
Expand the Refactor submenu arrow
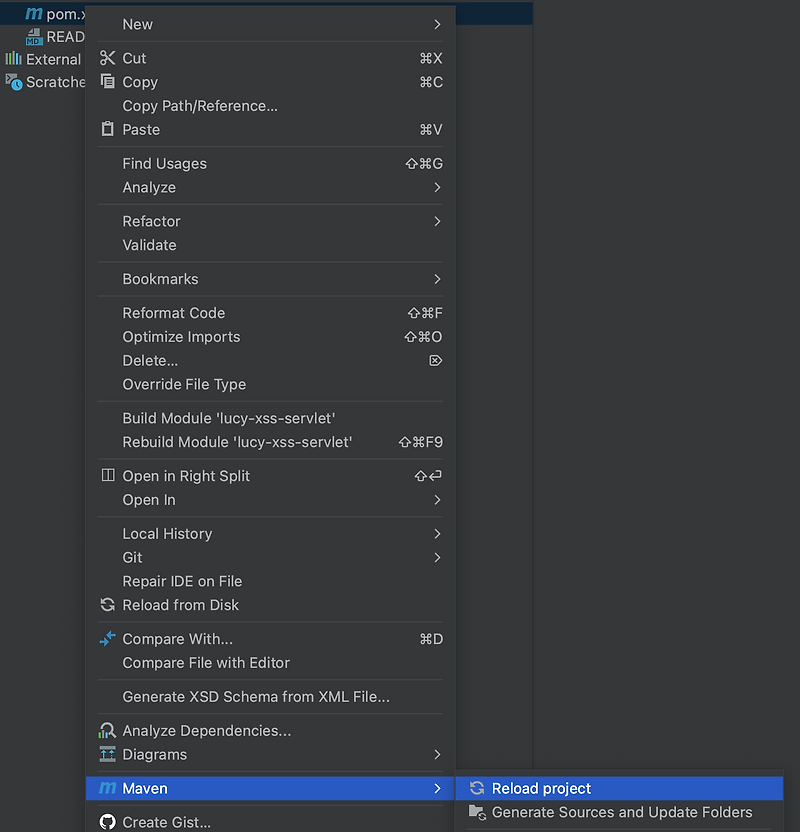coord(437,221)
